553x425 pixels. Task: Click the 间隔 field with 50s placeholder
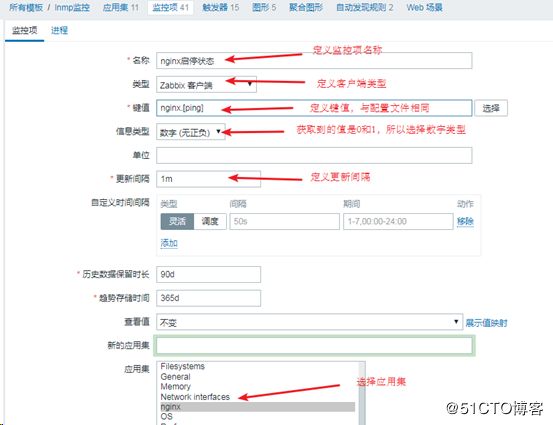pyautogui.click(x=284, y=221)
